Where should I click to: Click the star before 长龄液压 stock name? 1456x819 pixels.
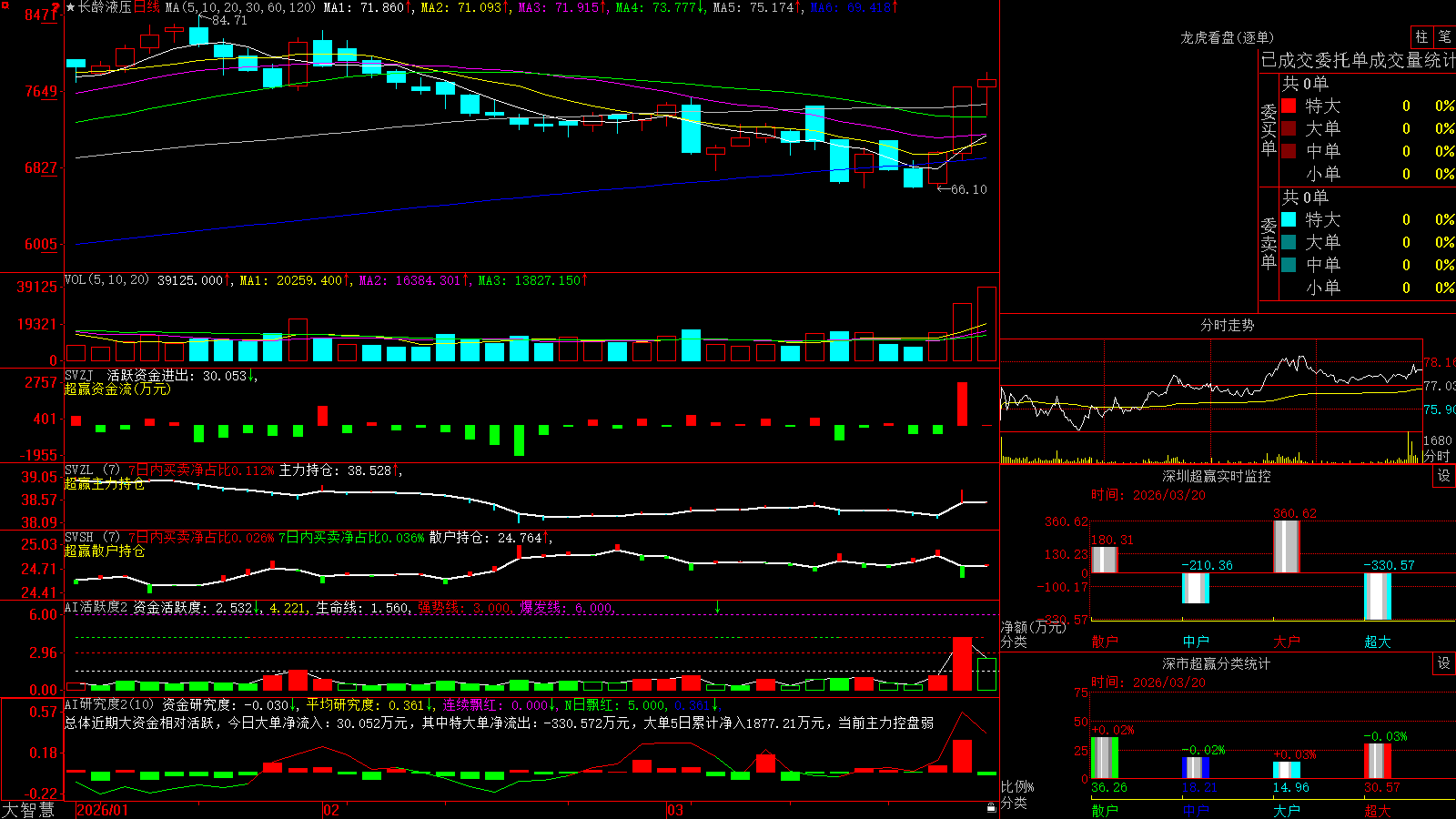[71, 7]
